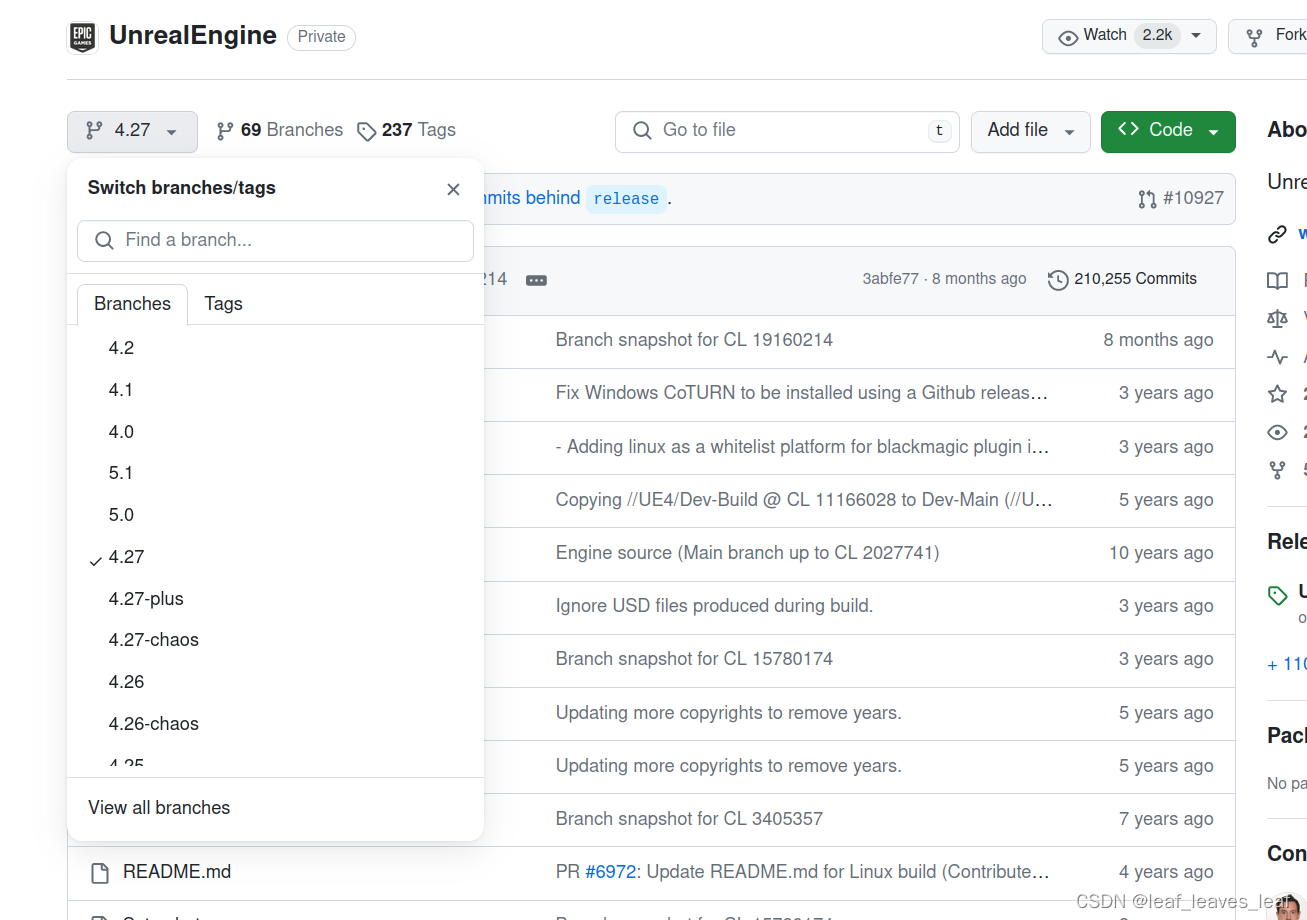Open commit Adding linux as whitelist platform
The width and height of the screenshot is (1307, 920).
[802, 447]
